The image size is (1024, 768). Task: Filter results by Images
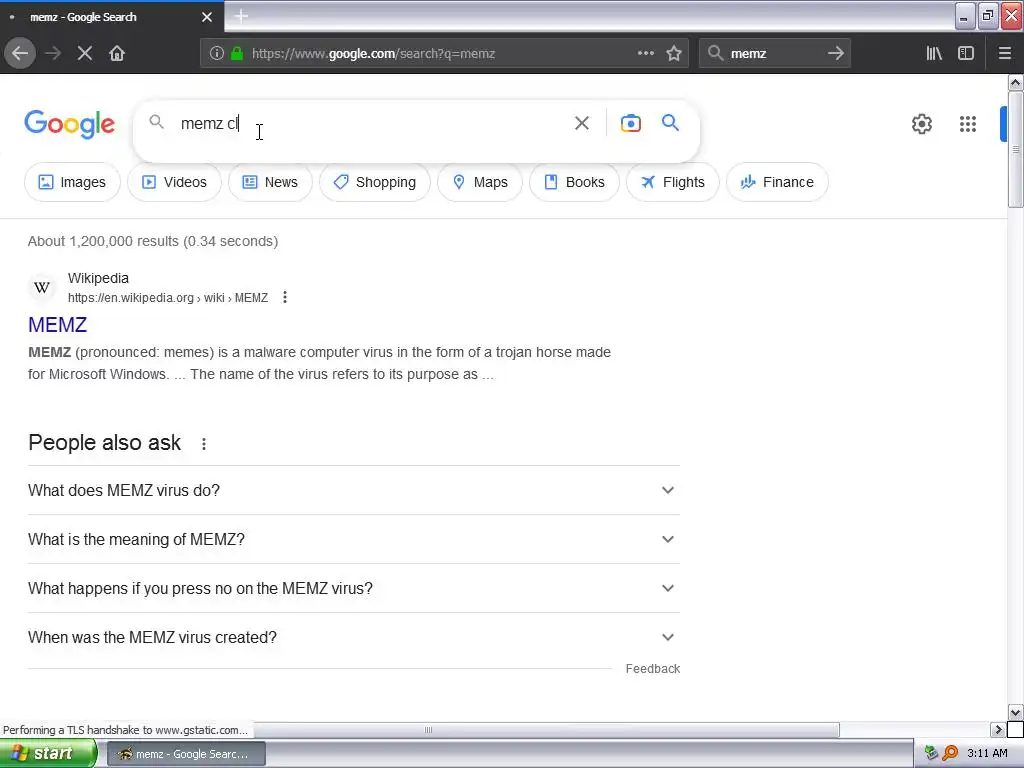72,182
